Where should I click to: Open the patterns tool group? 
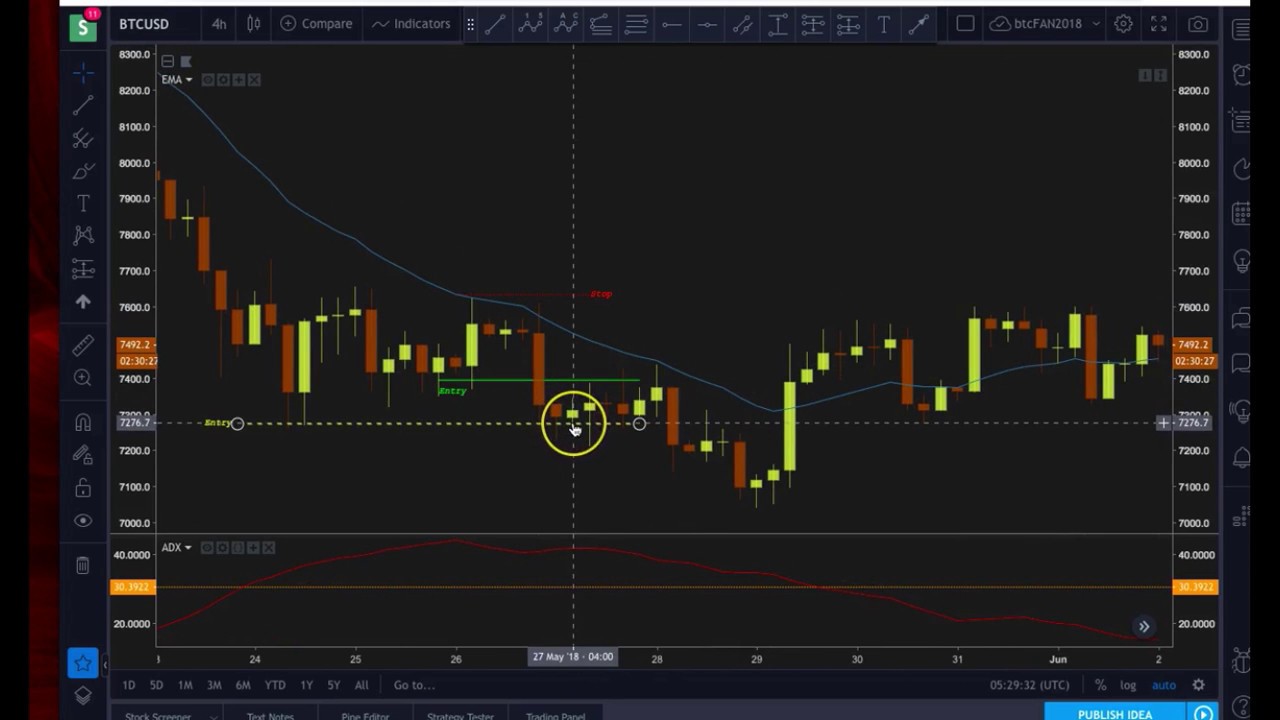[83, 236]
